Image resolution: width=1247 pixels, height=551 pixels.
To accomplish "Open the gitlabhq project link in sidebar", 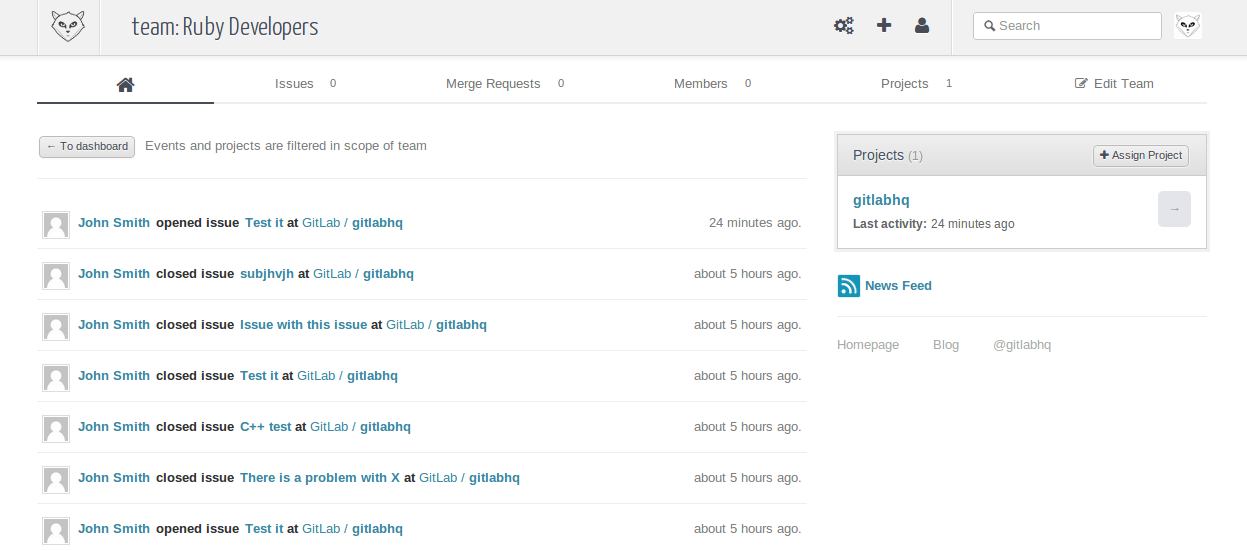I will pyautogui.click(x=881, y=200).
